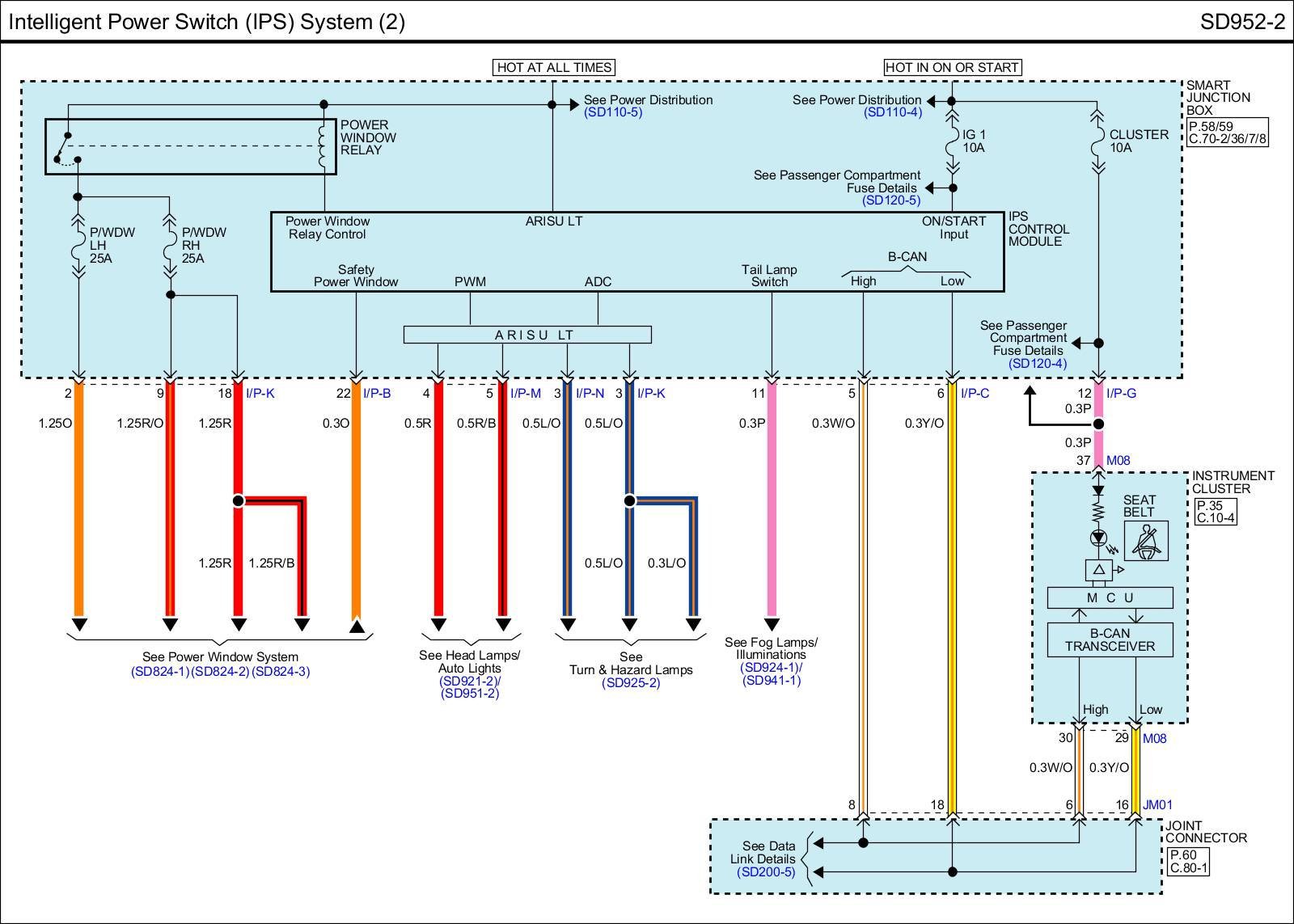This screenshot has width=1294, height=924.
Task: Open the SD824-2 power window link
Action: tap(220, 671)
